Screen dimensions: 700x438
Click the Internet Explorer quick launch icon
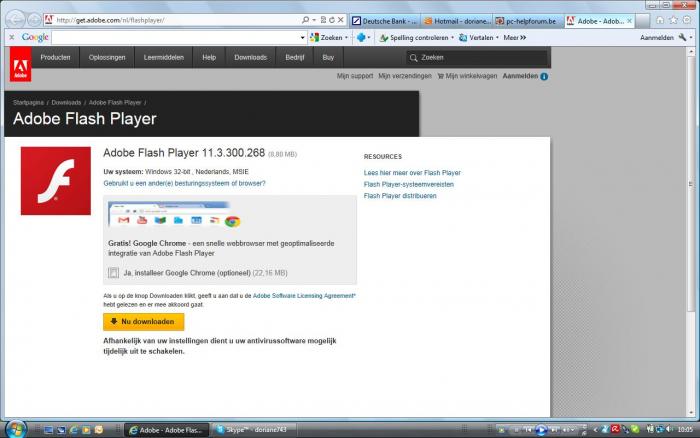click(x=74, y=430)
